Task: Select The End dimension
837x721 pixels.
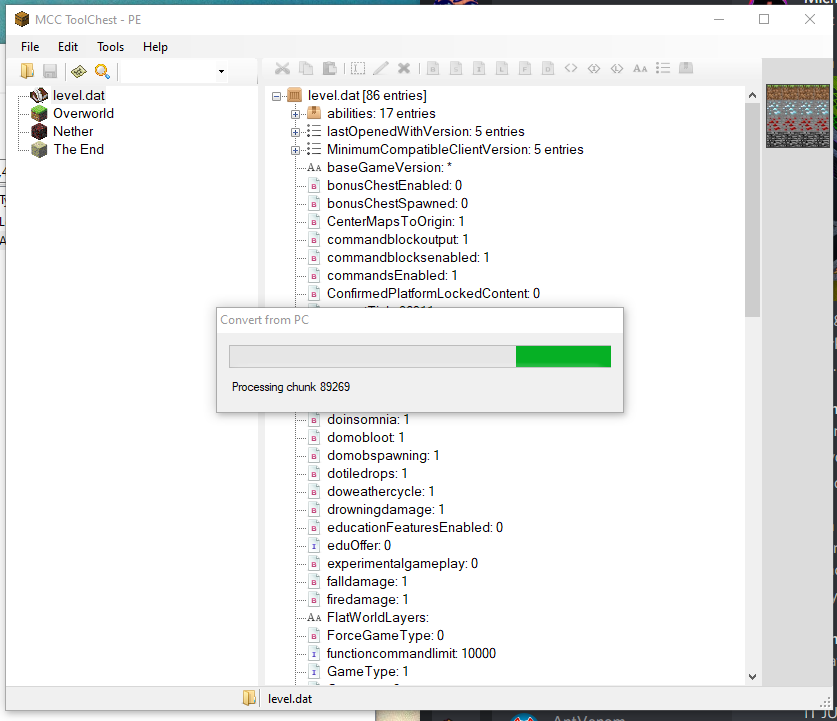Action: [x=78, y=149]
